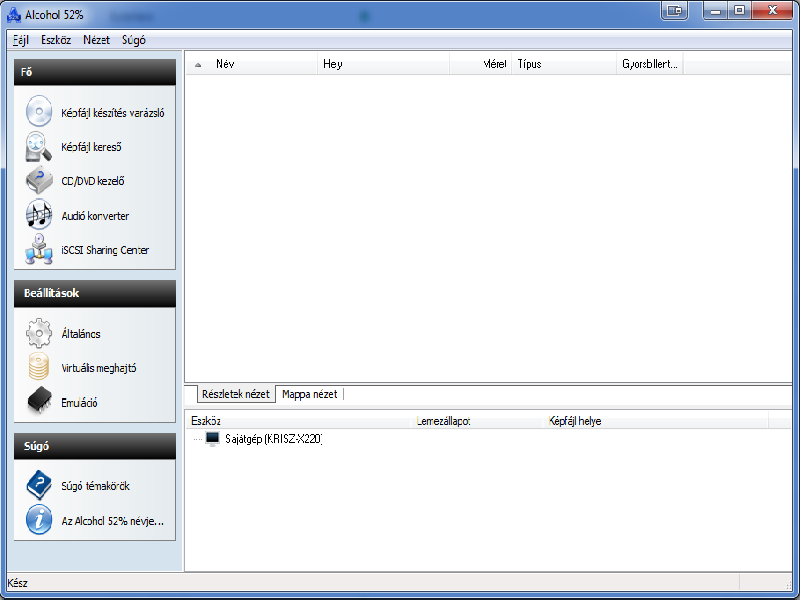Open the Fájl menu

click(20, 40)
